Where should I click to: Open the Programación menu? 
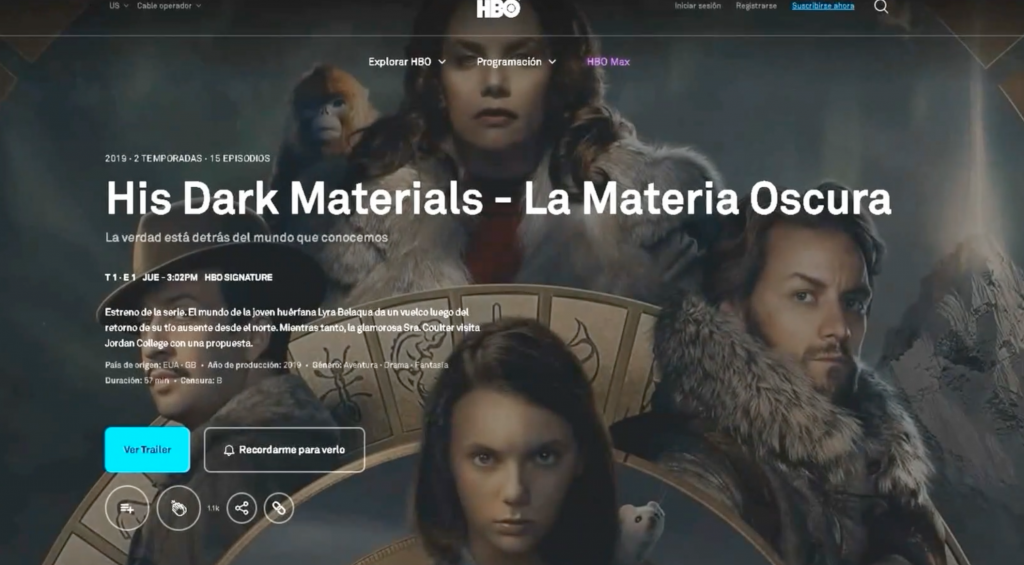(x=516, y=62)
